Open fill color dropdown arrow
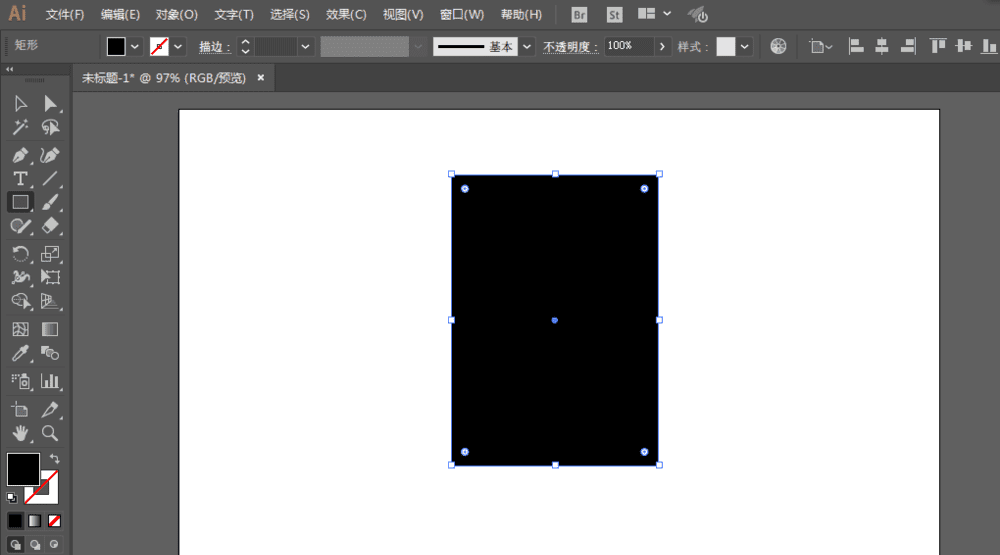This screenshot has height=555, width=1000. click(135, 47)
